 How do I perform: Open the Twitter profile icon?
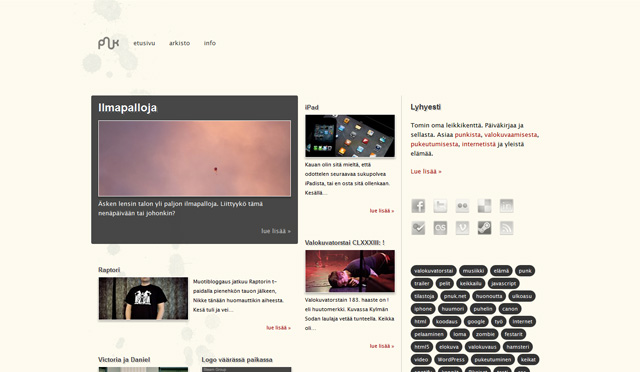(x=440, y=206)
